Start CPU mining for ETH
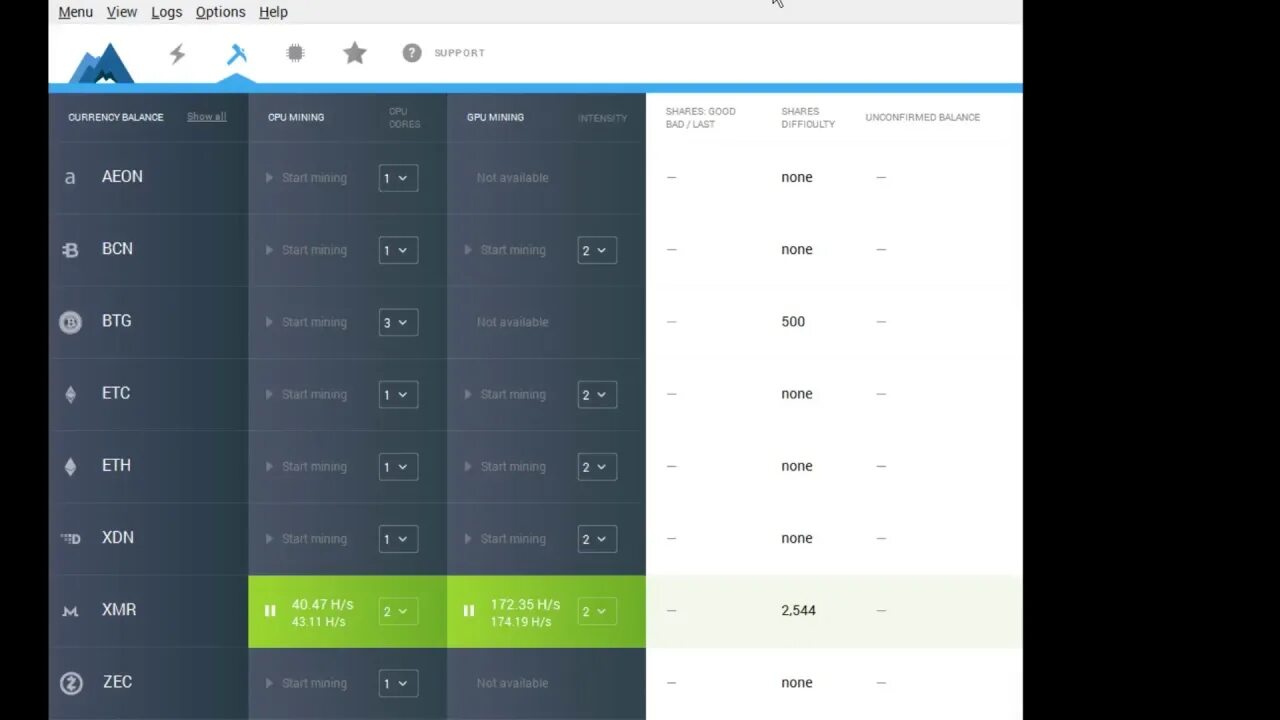 (x=306, y=466)
